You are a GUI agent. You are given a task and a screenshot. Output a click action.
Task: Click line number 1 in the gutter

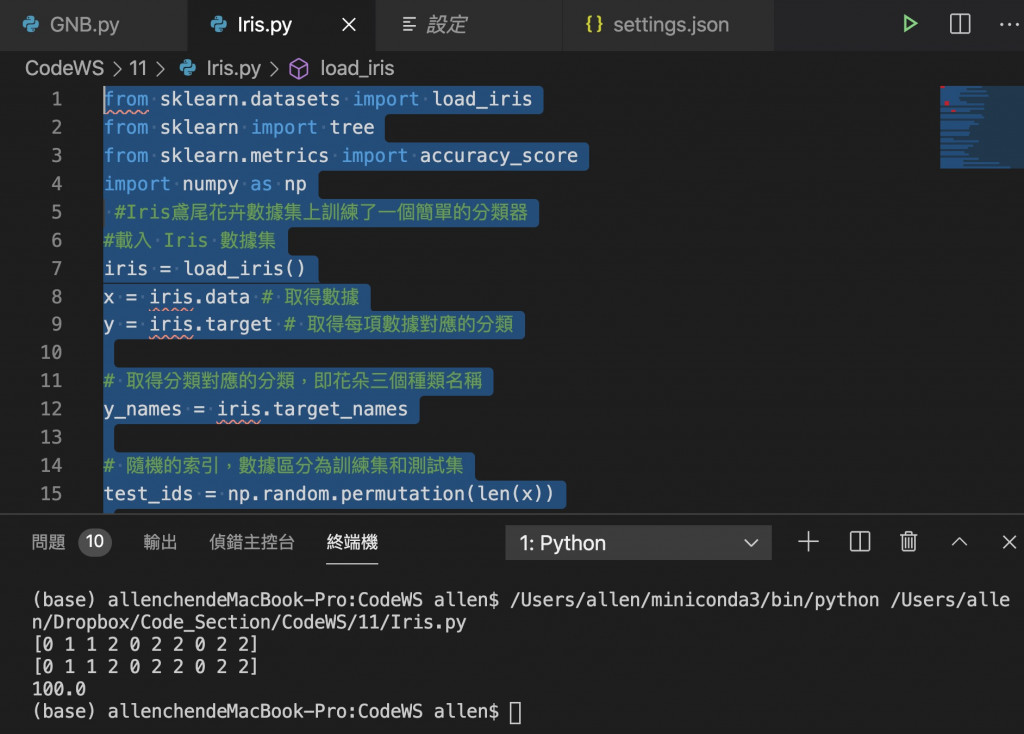[x=57, y=99]
